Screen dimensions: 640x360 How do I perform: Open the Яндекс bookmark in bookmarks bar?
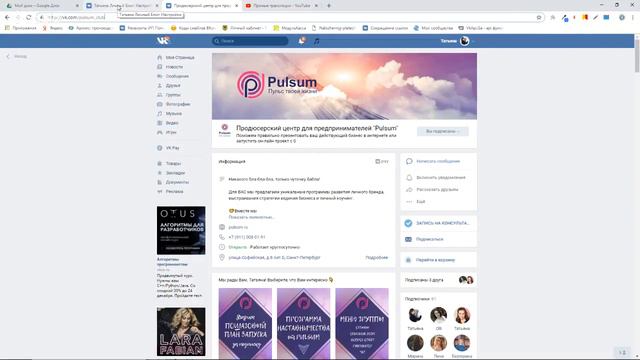(53, 28)
